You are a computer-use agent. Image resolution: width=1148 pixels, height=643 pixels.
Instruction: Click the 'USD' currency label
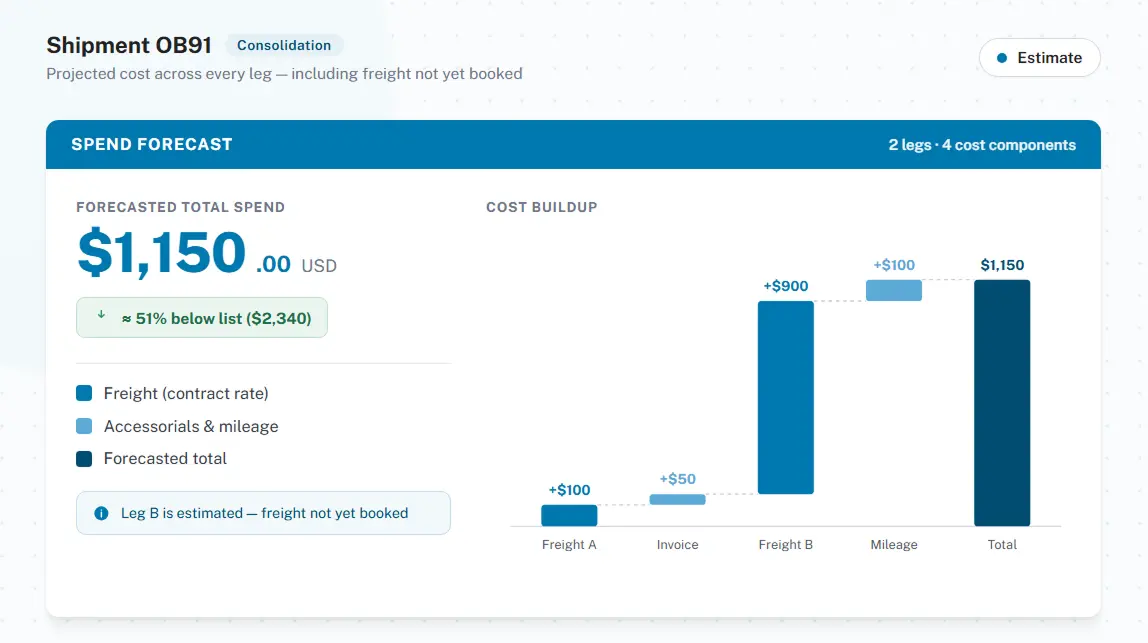pos(319,266)
